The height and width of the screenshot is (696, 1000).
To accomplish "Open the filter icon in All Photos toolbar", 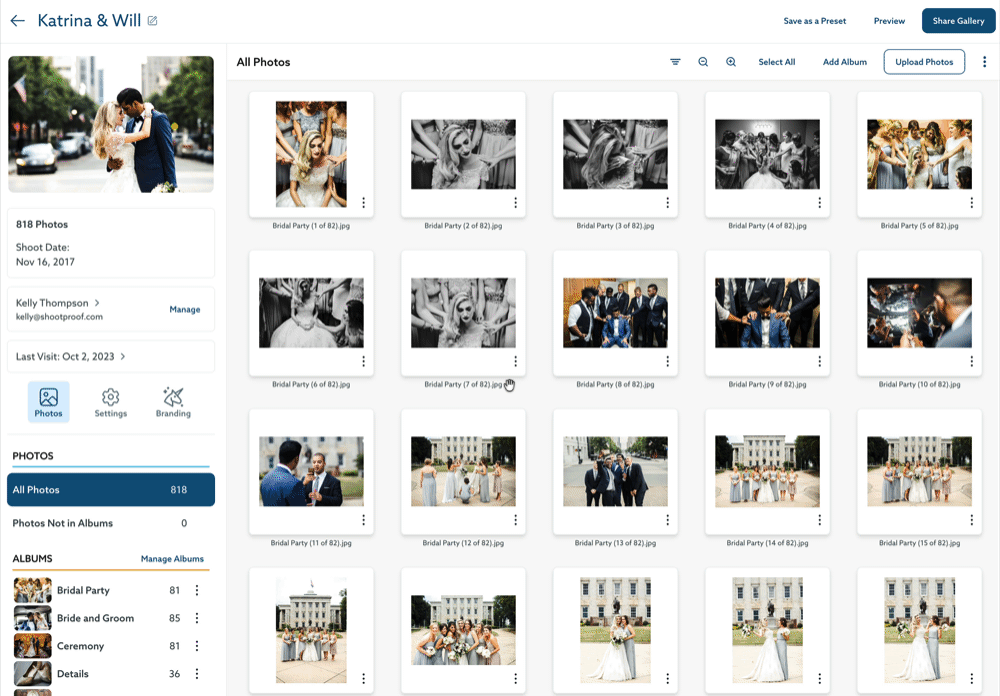I will click(x=675, y=62).
